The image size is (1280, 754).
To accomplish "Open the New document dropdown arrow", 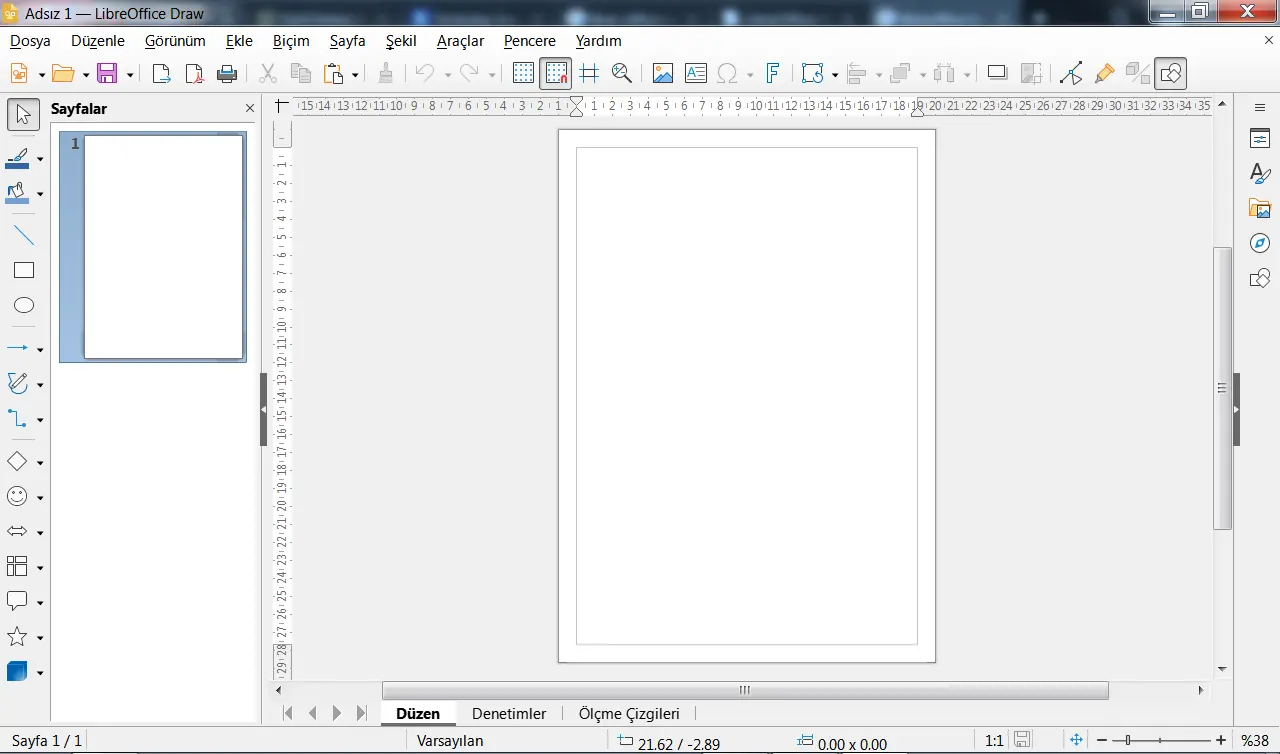I will (x=41, y=74).
